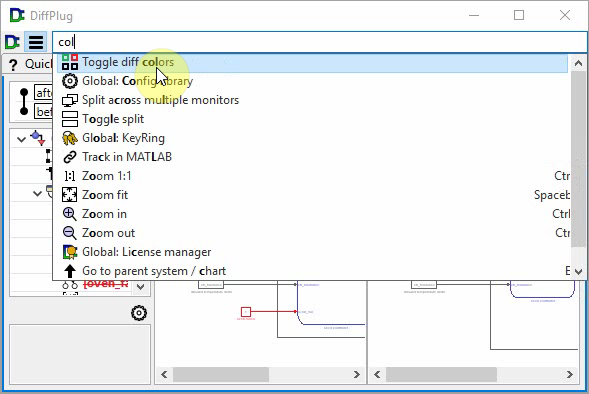Choose Split across multiple monitors
The image size is (589, 394).
pos(312,100)
